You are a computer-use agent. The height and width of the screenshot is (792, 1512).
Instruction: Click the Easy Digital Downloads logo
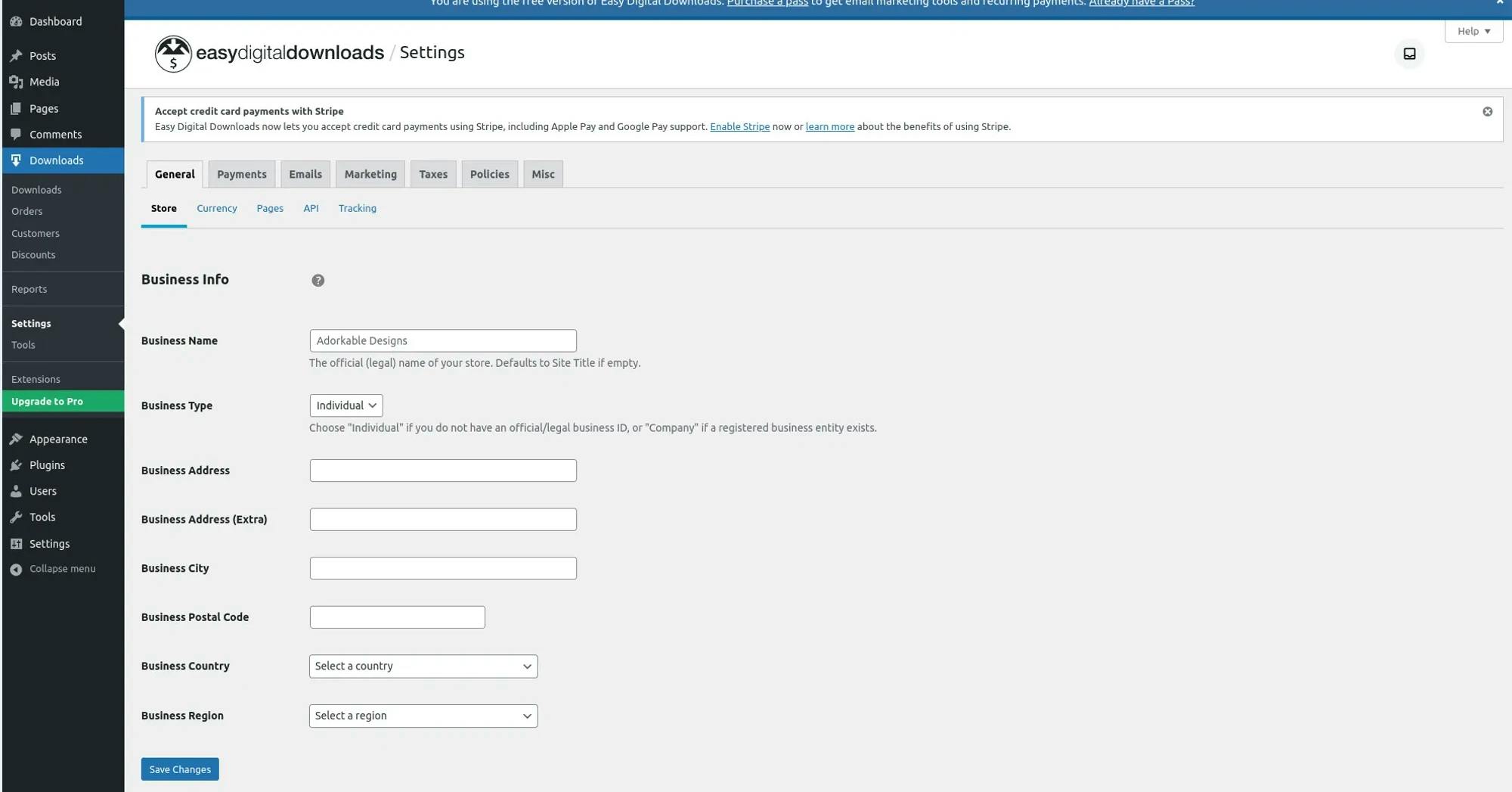point(269,53)
